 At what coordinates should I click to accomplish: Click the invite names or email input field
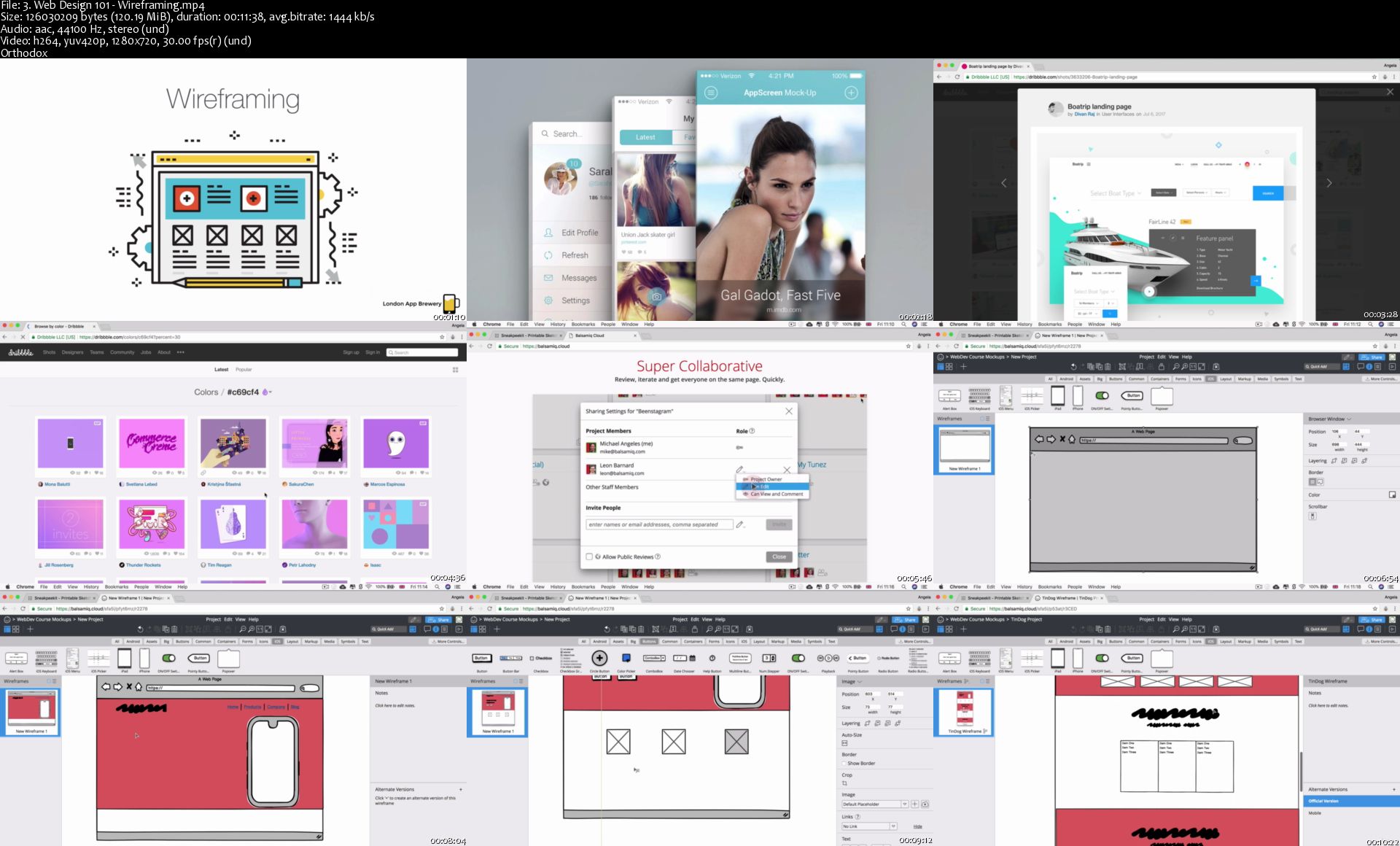659,524
